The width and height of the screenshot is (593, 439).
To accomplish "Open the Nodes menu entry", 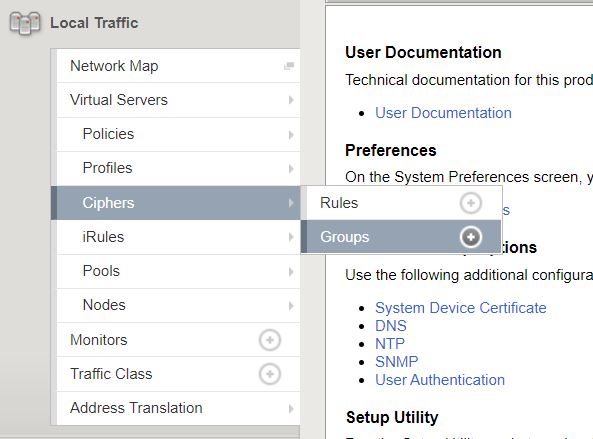I will point(178,305).
